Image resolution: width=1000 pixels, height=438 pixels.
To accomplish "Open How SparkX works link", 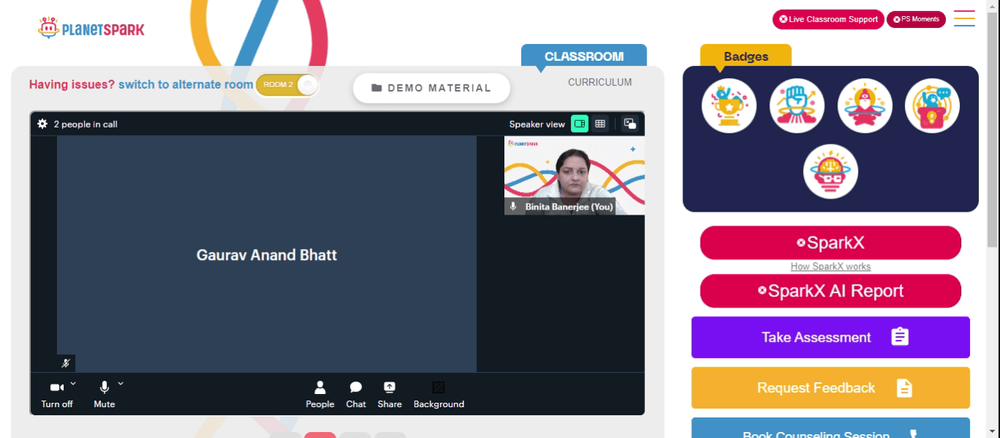I will pos(830,266).
